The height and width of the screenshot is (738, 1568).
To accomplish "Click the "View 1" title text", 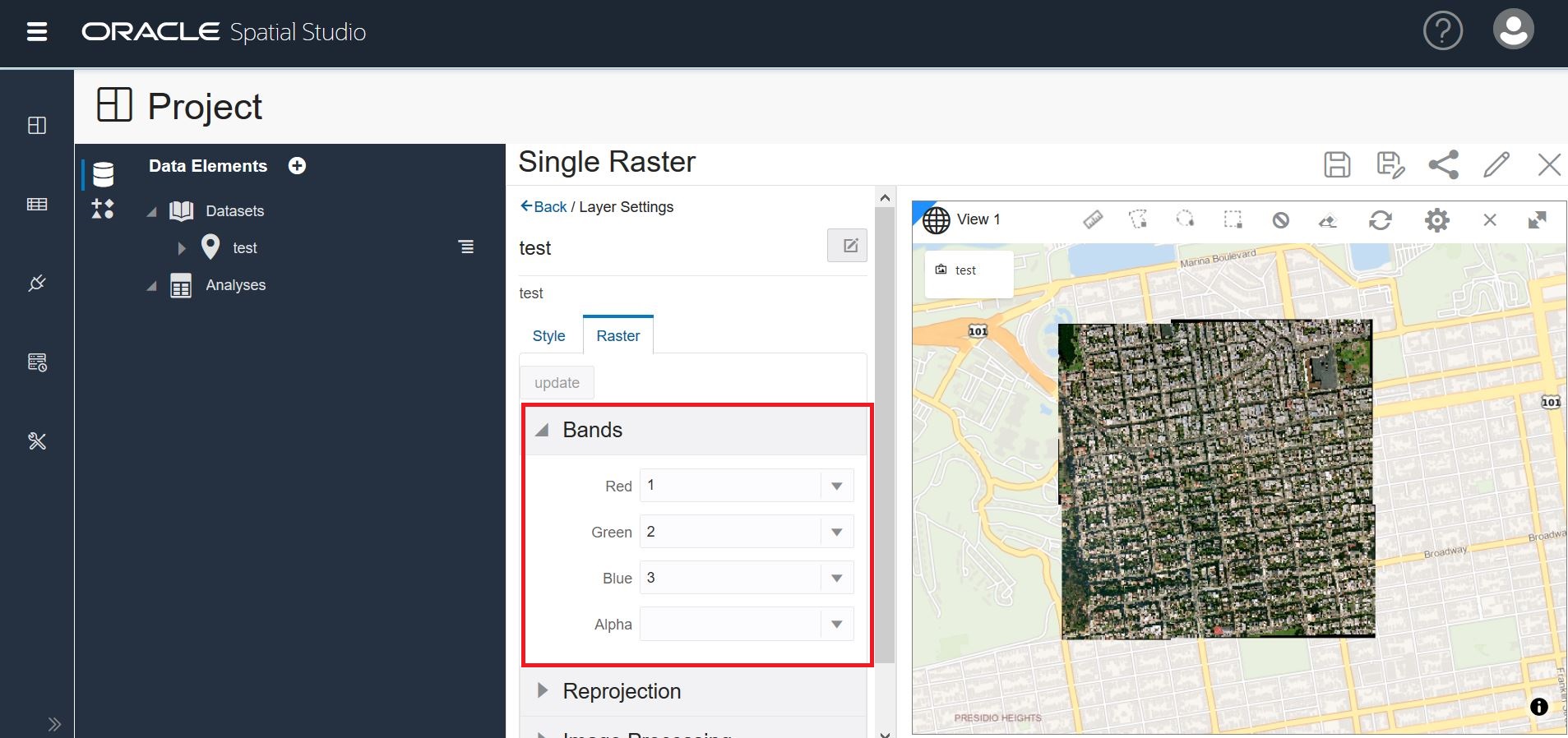I will (x=978, y=219).
